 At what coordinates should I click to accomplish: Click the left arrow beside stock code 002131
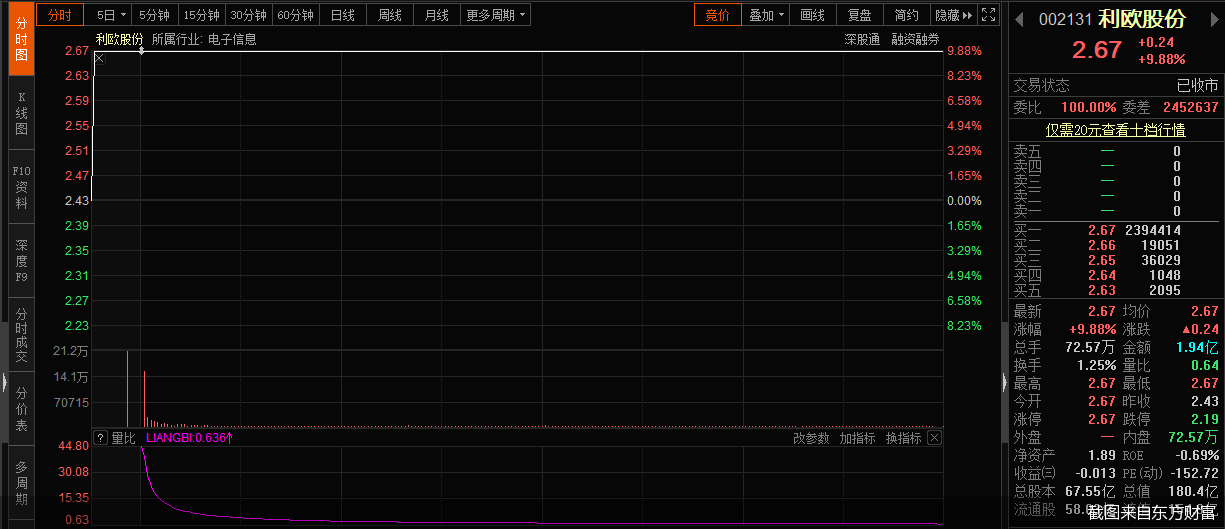point(1020,19)
